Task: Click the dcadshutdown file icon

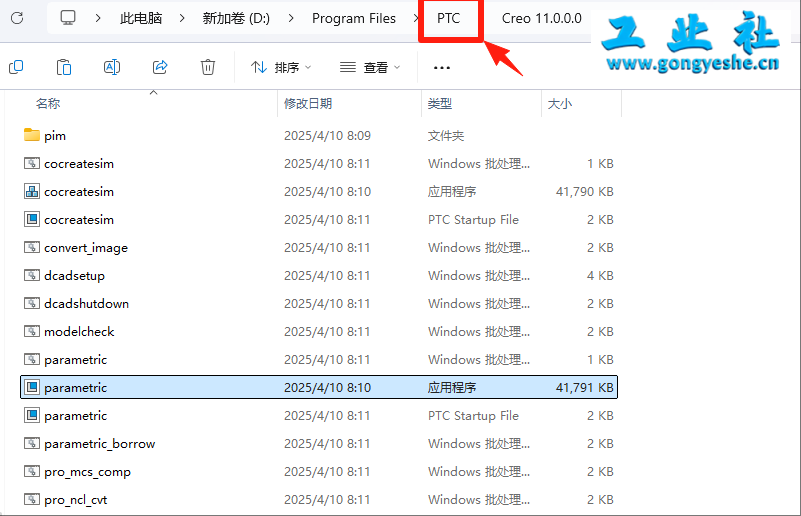Action: (x=32, y=303)
